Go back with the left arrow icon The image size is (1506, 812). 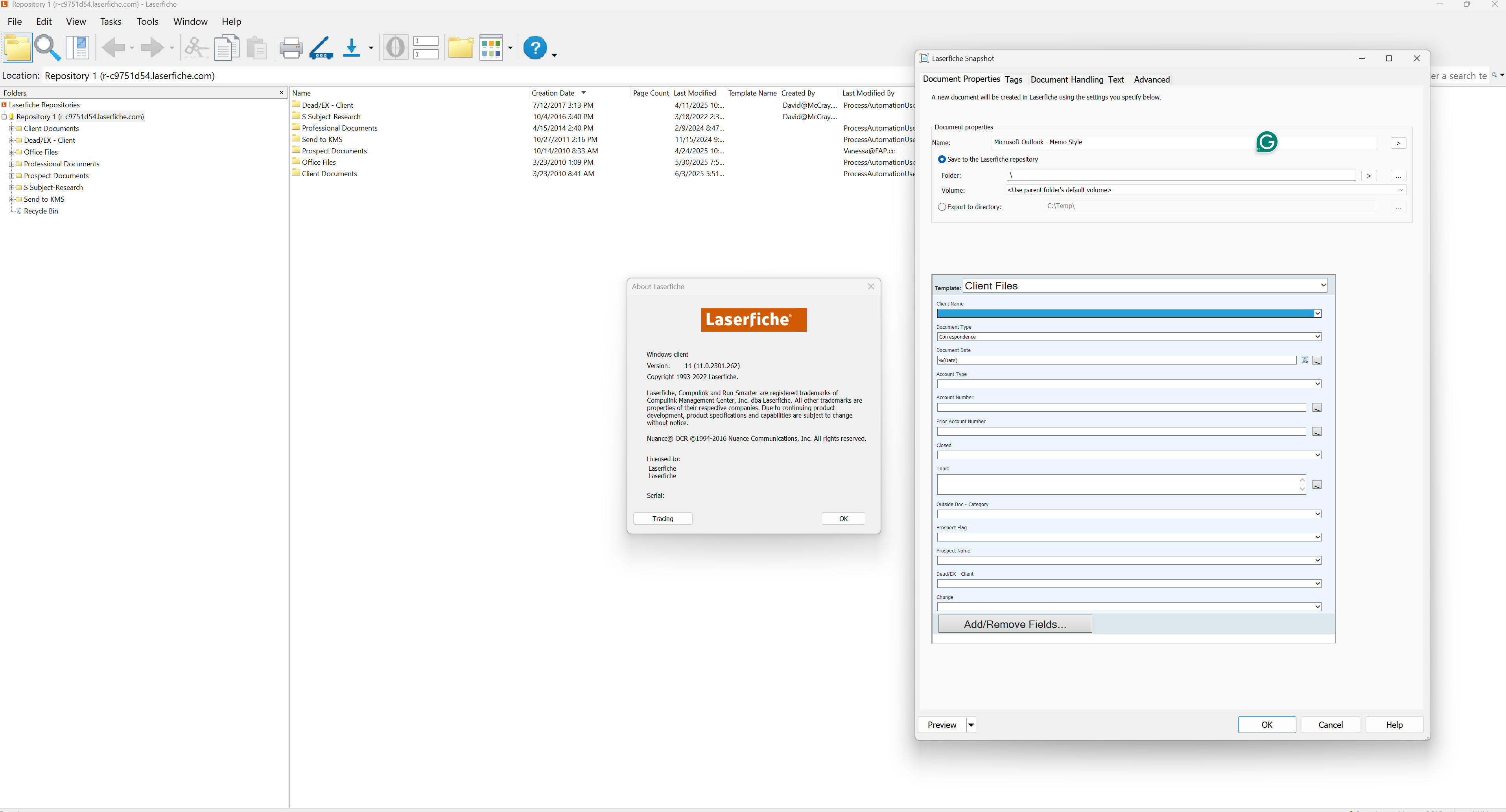(x=113, y=47)
